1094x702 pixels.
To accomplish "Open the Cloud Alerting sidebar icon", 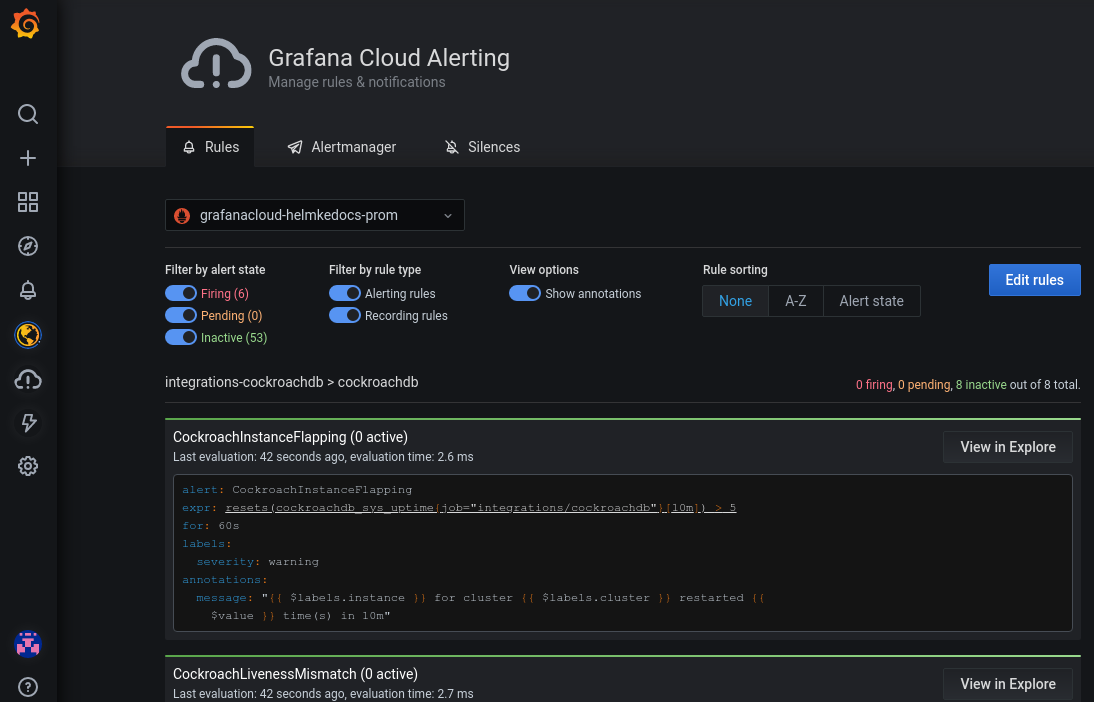I will (28, 380).
